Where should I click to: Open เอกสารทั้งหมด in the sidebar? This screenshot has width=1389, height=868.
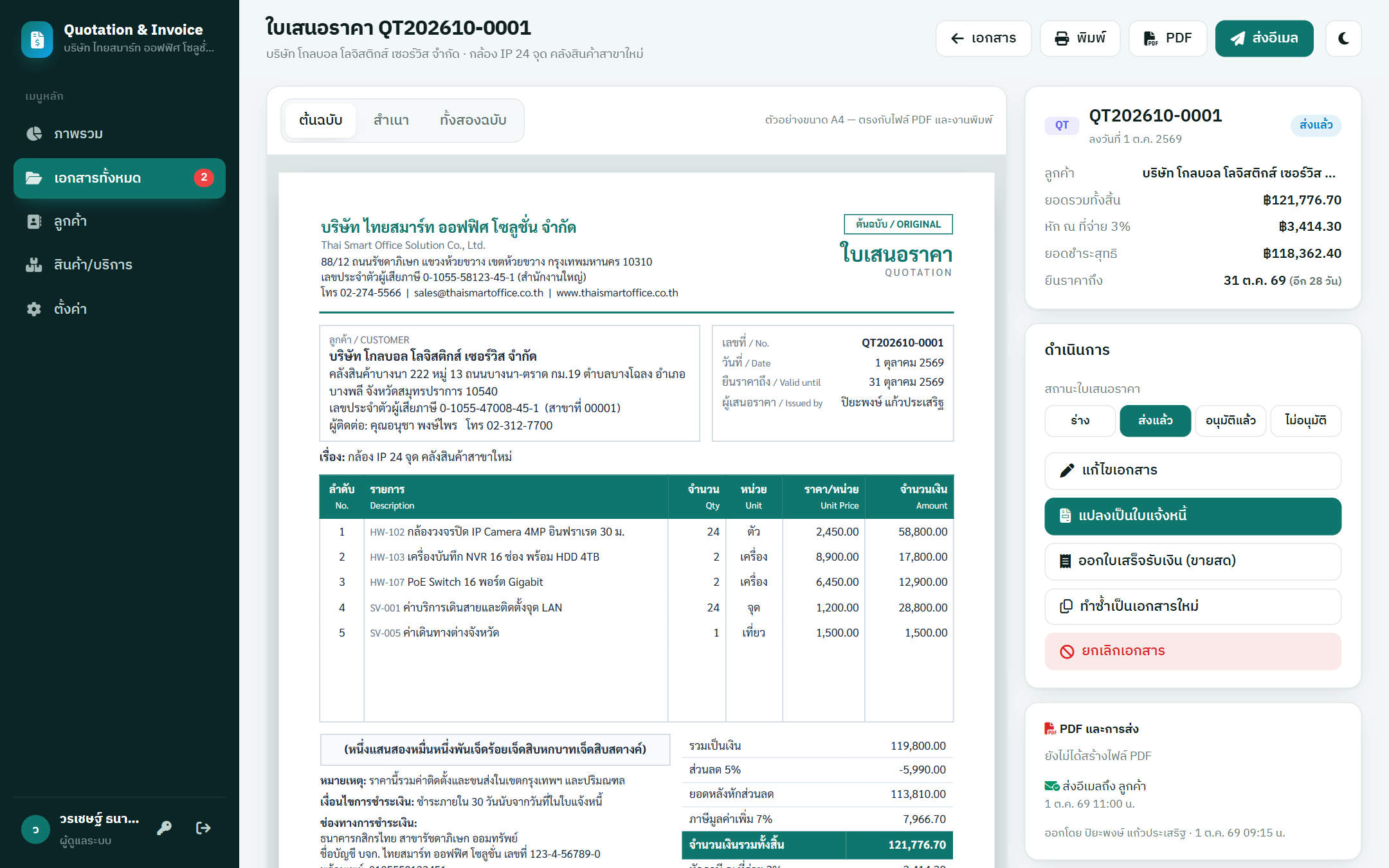pyautogui.click(x=120, y=178)
